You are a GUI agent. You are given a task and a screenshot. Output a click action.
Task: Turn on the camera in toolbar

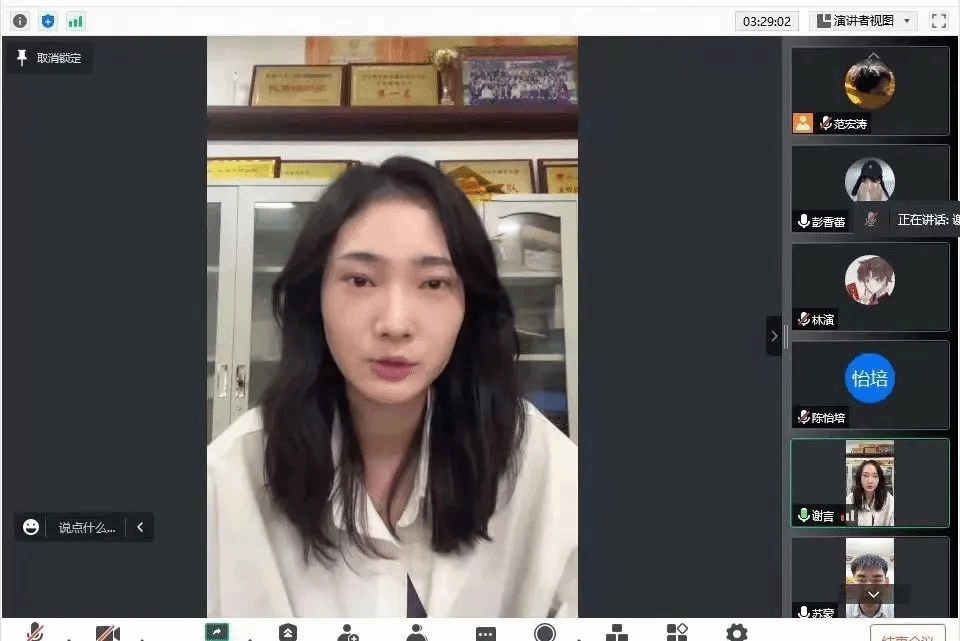[107, 633]
